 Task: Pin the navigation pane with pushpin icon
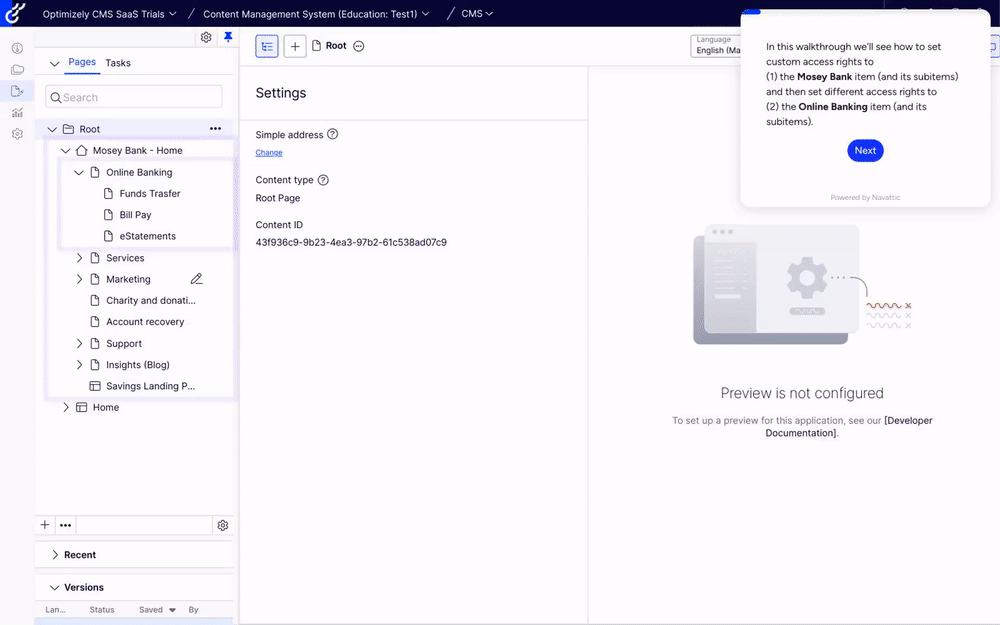click(x=228, y=37)
